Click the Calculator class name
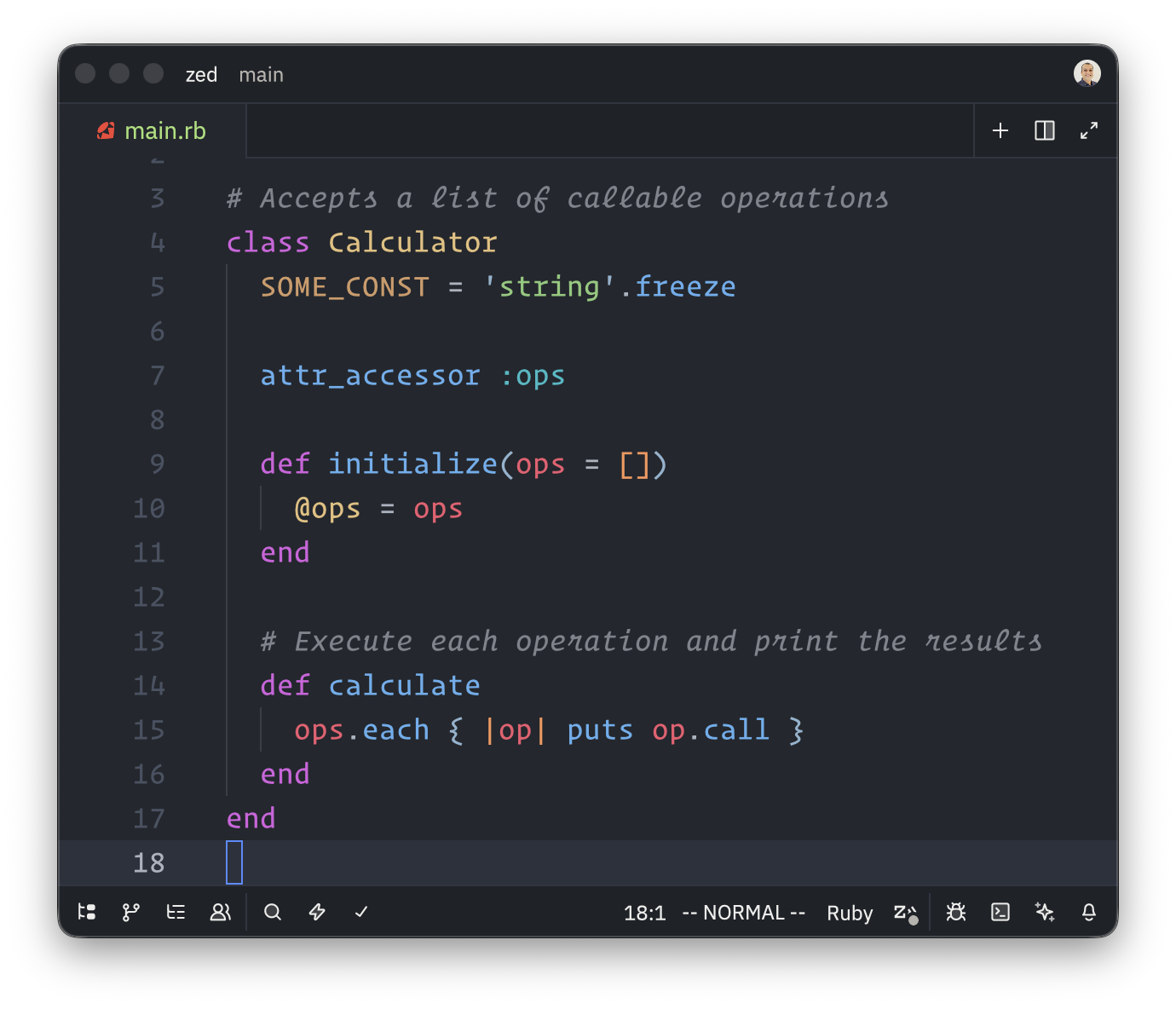This screenshot has width=1176, height=1009. [x=412, y=242]
